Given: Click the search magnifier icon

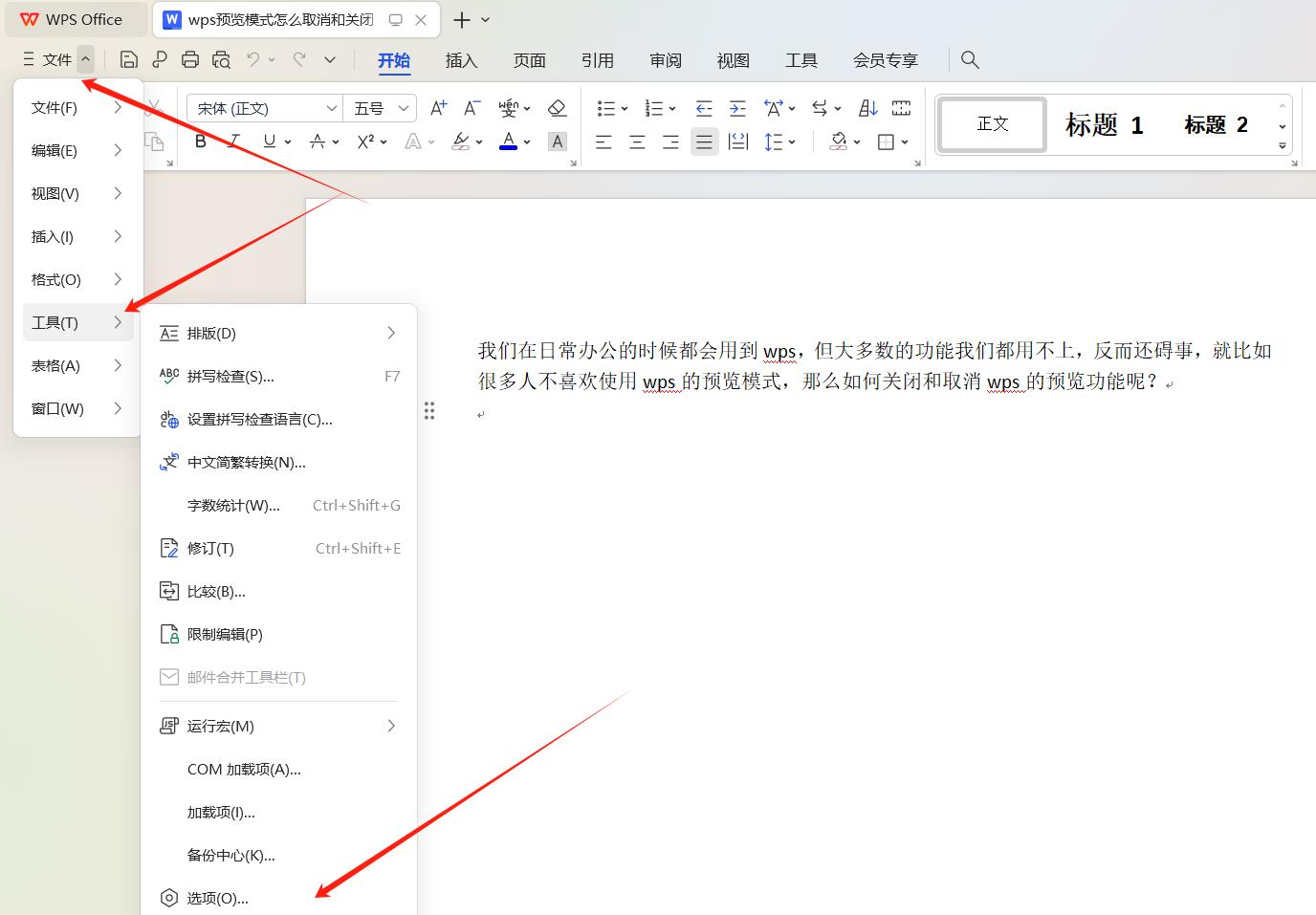Looking at the screenshot, I should pyautogui.click(x=970, y=59).
